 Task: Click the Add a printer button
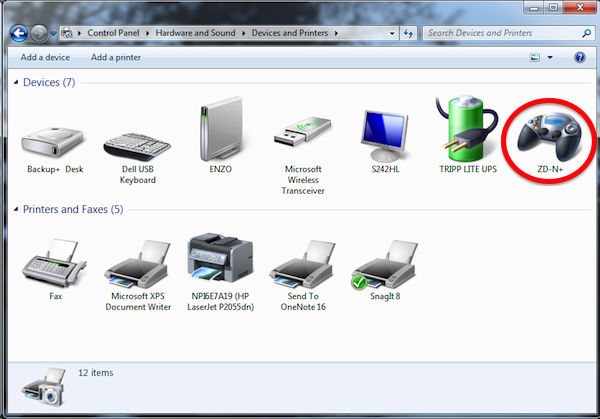coord(116,58)
